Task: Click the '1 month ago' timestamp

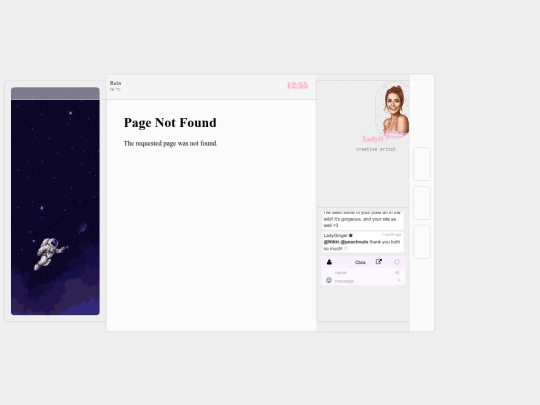Action: (x=391, y=235)
